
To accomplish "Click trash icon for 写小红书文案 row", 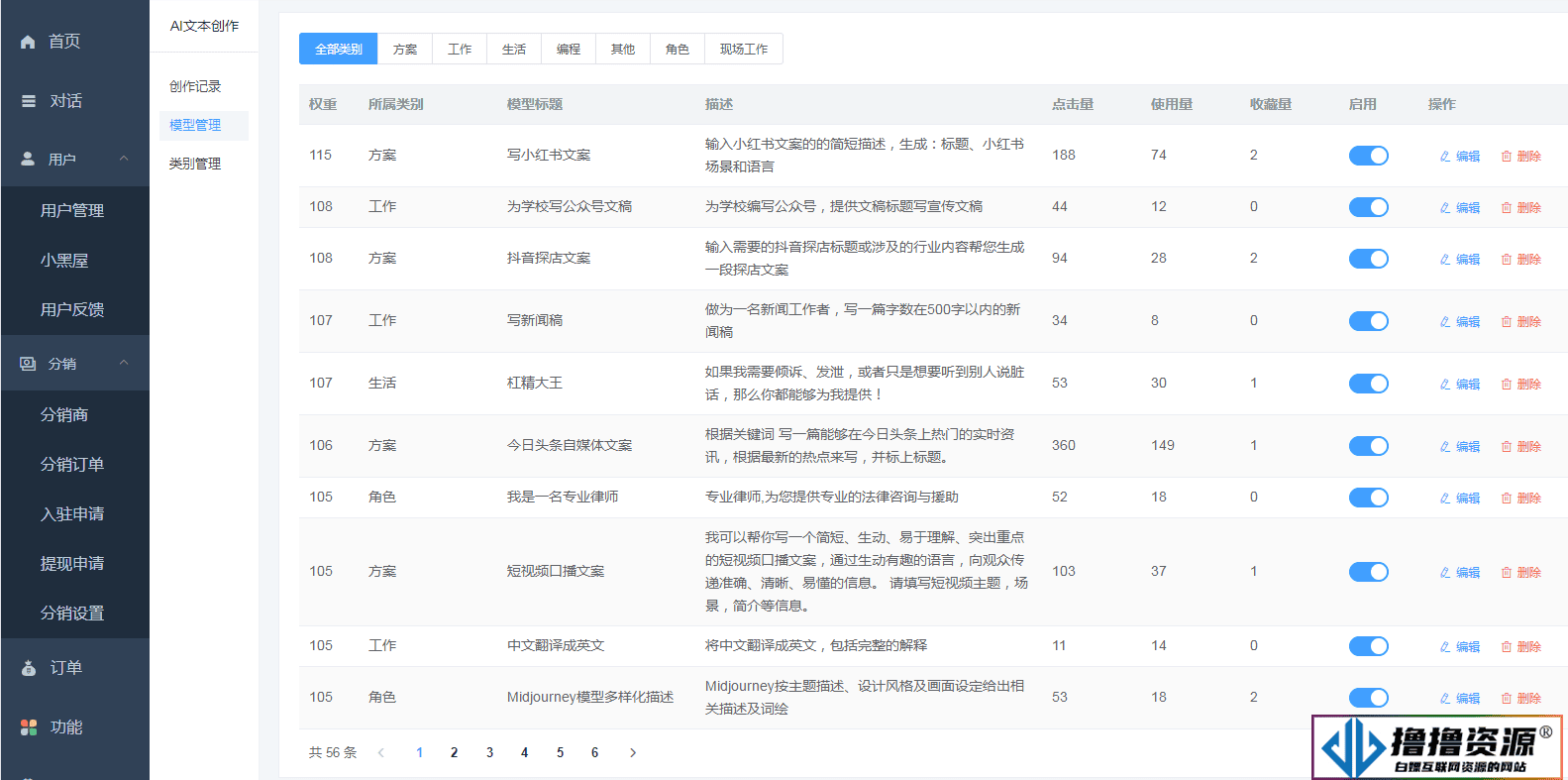I will coord(1507,157).
